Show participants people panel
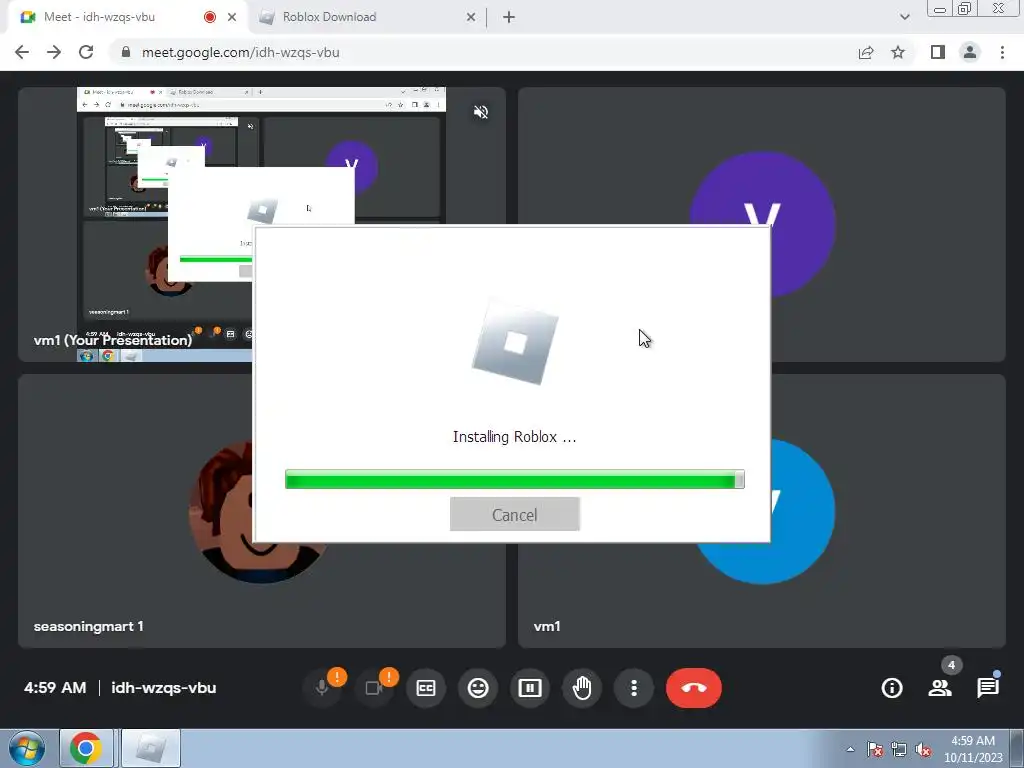The width and height of the screenshot is (1024, 768). (940, 688)
